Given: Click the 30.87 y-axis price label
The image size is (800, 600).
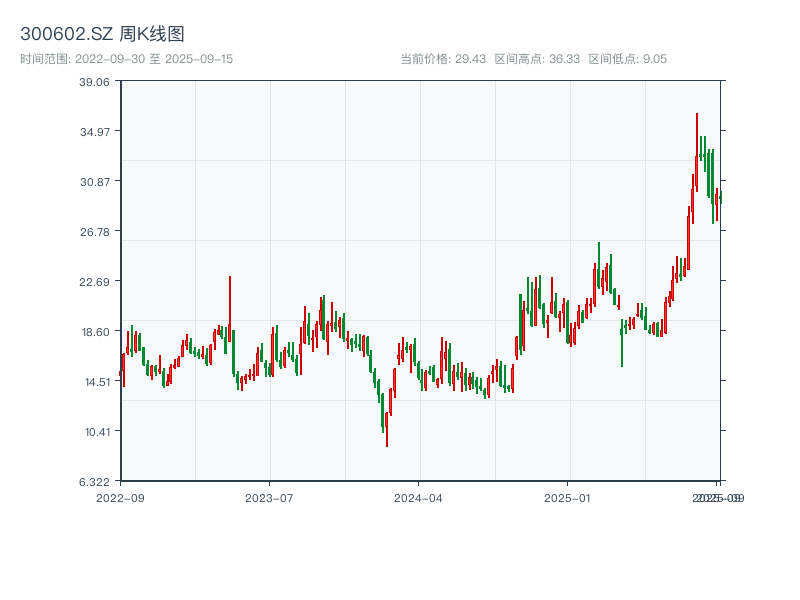Looking at the screenshot, I should point(94,182).
